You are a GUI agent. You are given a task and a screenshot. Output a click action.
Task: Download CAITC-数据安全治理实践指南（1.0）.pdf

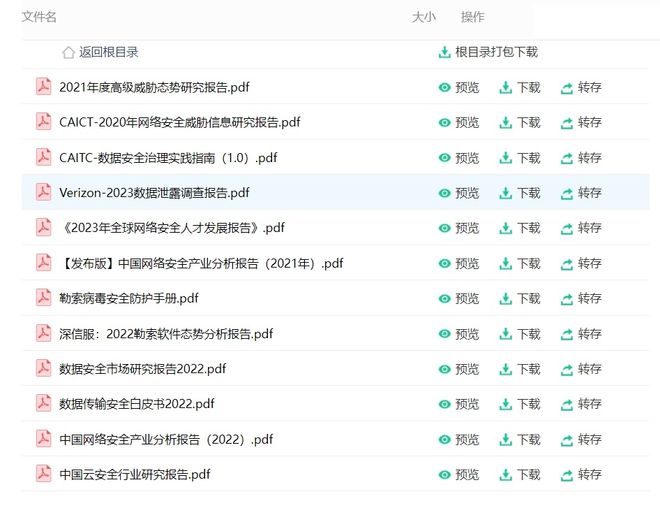(x=520, y=158)
